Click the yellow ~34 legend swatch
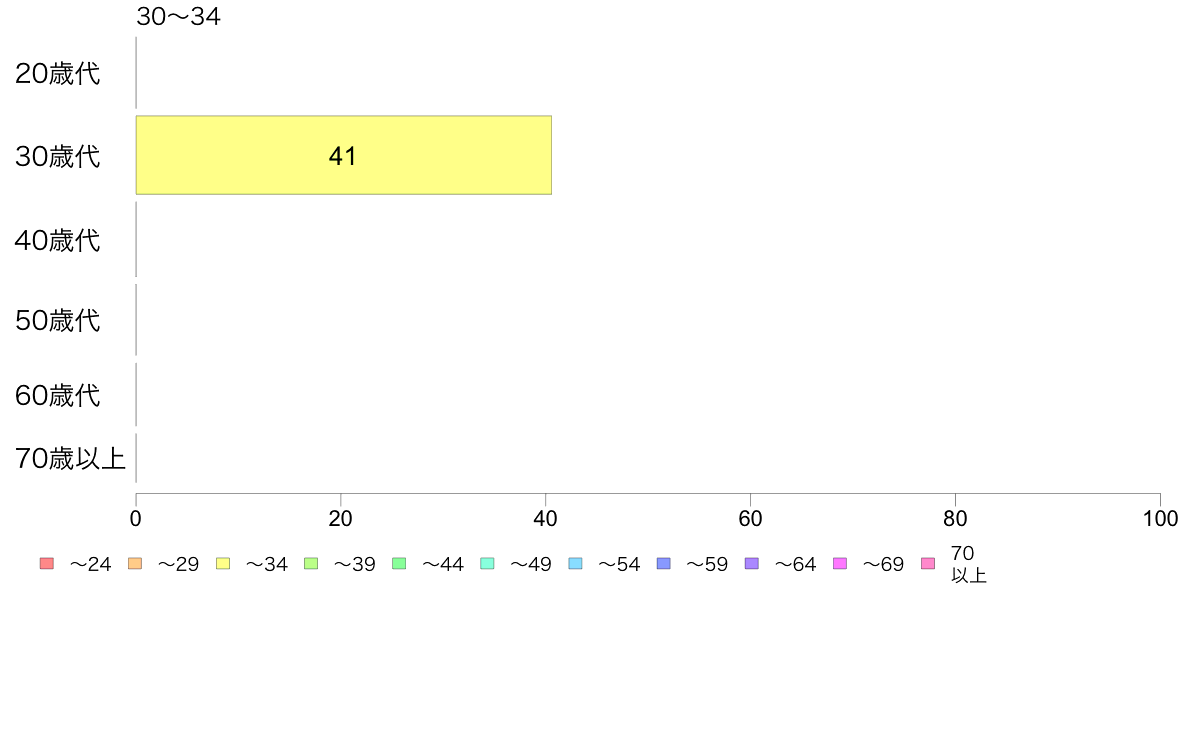This screenshot has height=736, width=1188. tap(223, 563)
